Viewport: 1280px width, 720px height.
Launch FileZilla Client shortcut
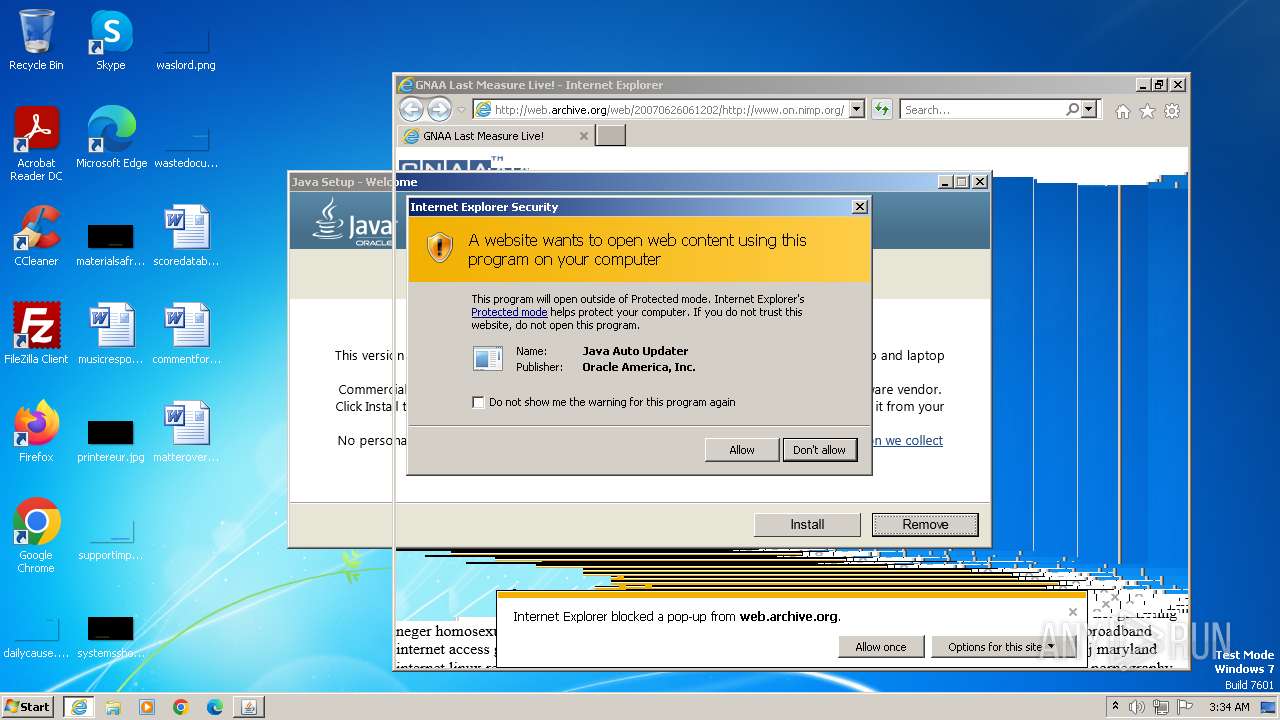pyautogui.click(x=36, y=334)
